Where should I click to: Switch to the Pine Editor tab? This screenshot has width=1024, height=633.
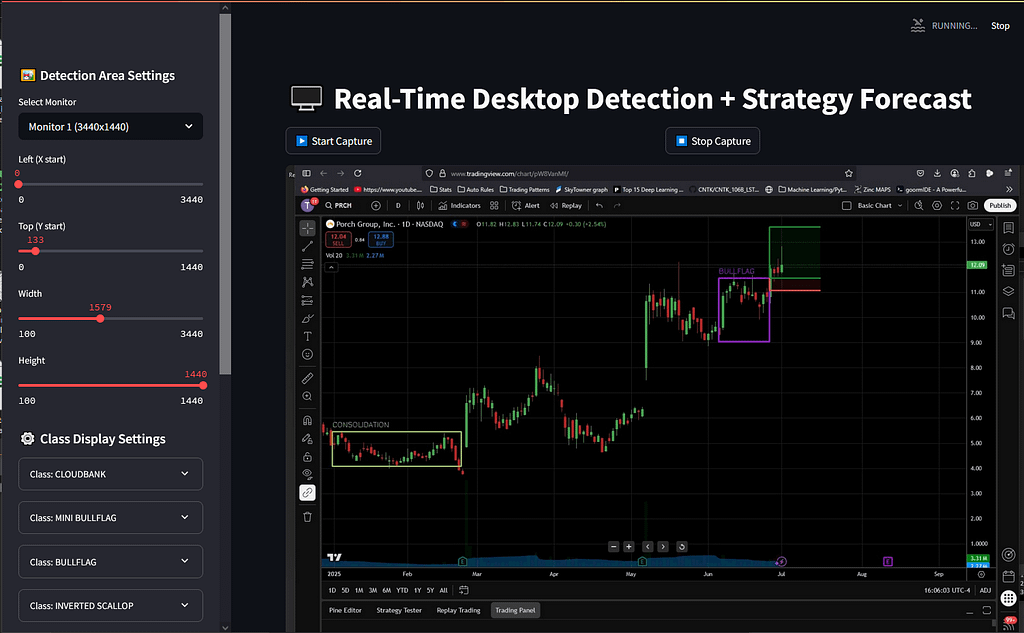346,609
